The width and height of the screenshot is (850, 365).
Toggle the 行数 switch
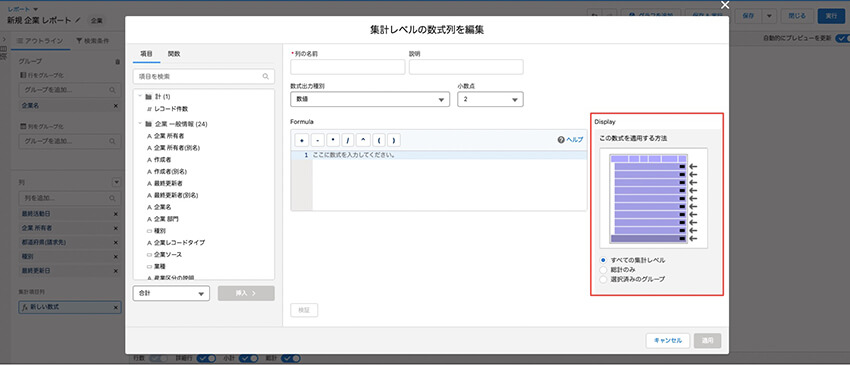pyautogui.click(x=158, y=358)
